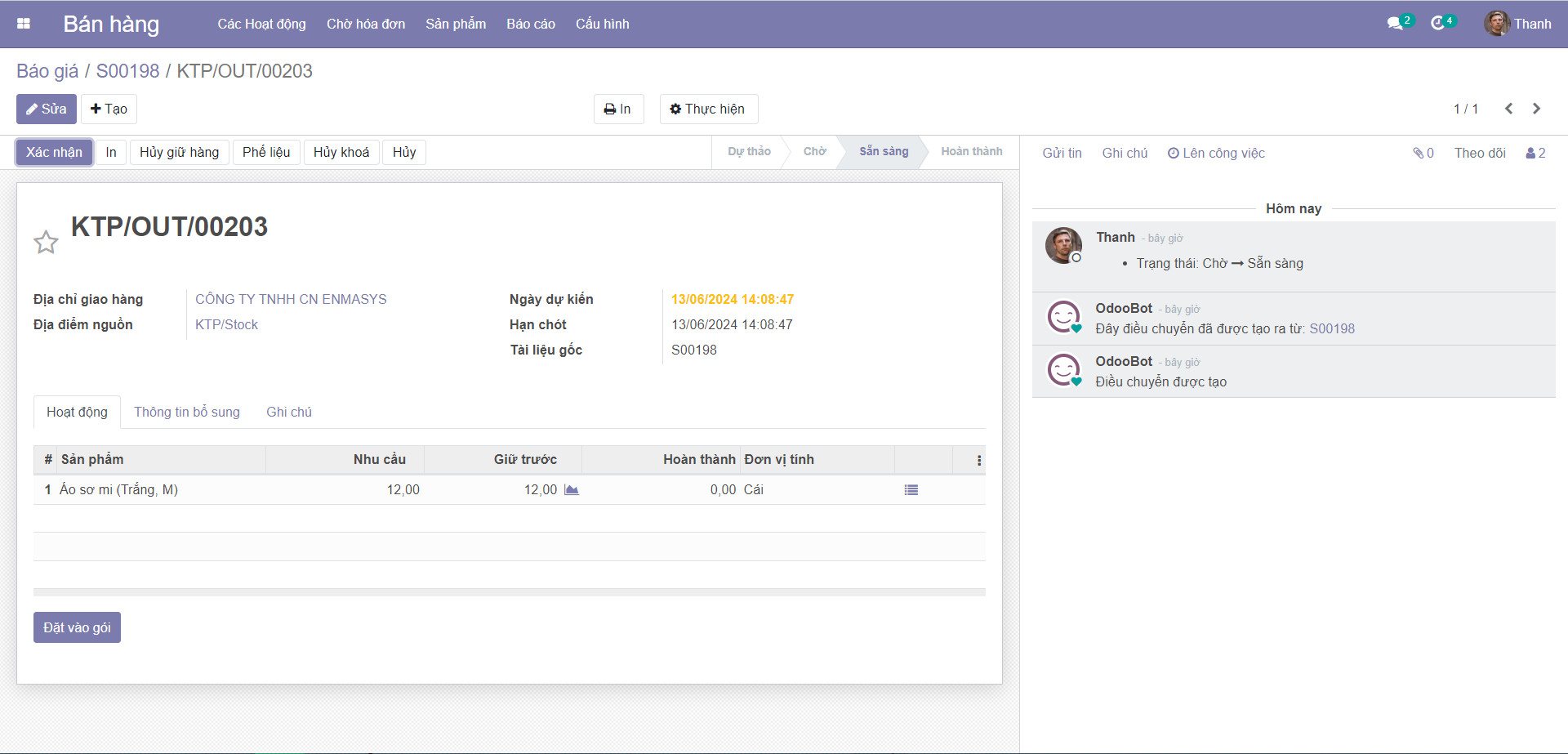
Task: Expand the Thực hiện action dropdown
Action: click(x=708, y=109)
